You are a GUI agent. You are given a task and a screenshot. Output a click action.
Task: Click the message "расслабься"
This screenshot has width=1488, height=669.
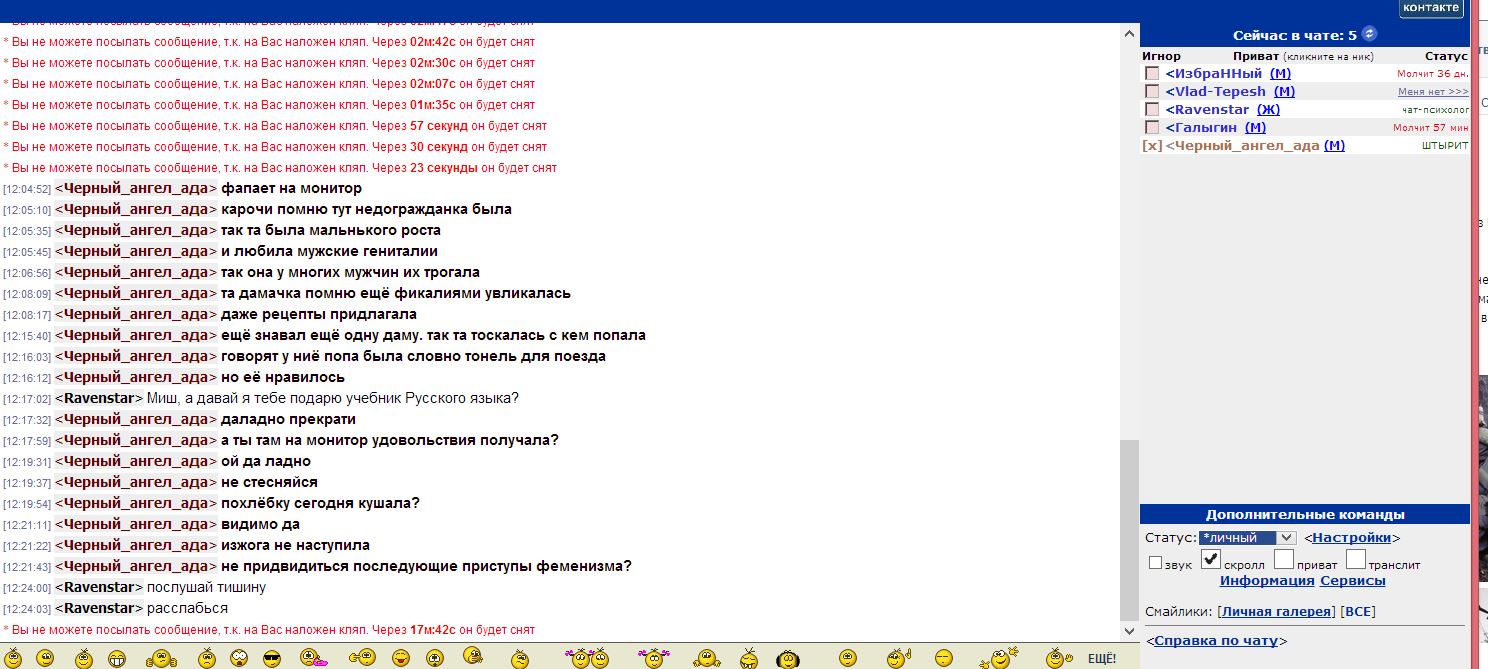[x=187, y=609]
